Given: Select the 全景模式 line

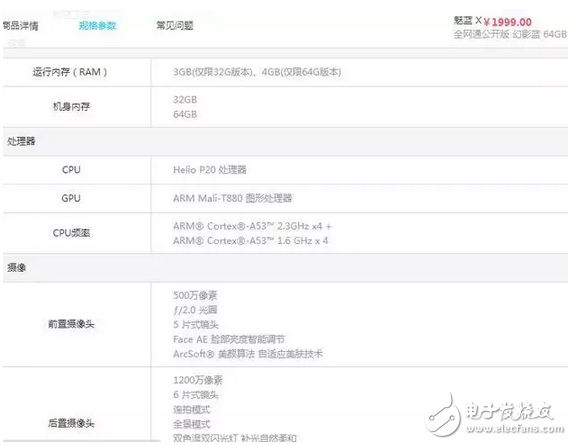Looking at the screenshot, I should pos(192,424).
